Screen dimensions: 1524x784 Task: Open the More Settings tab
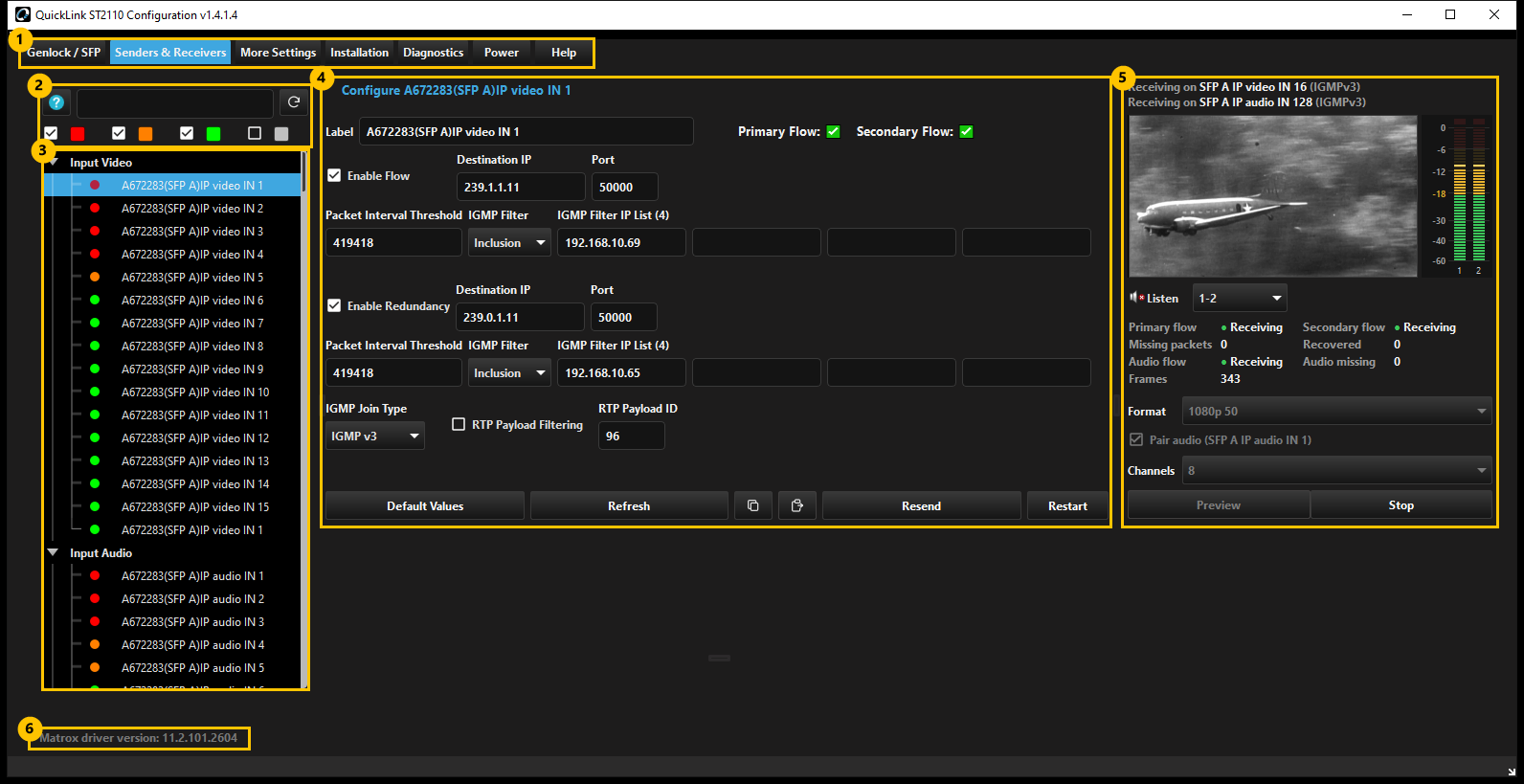coord(278,53)
